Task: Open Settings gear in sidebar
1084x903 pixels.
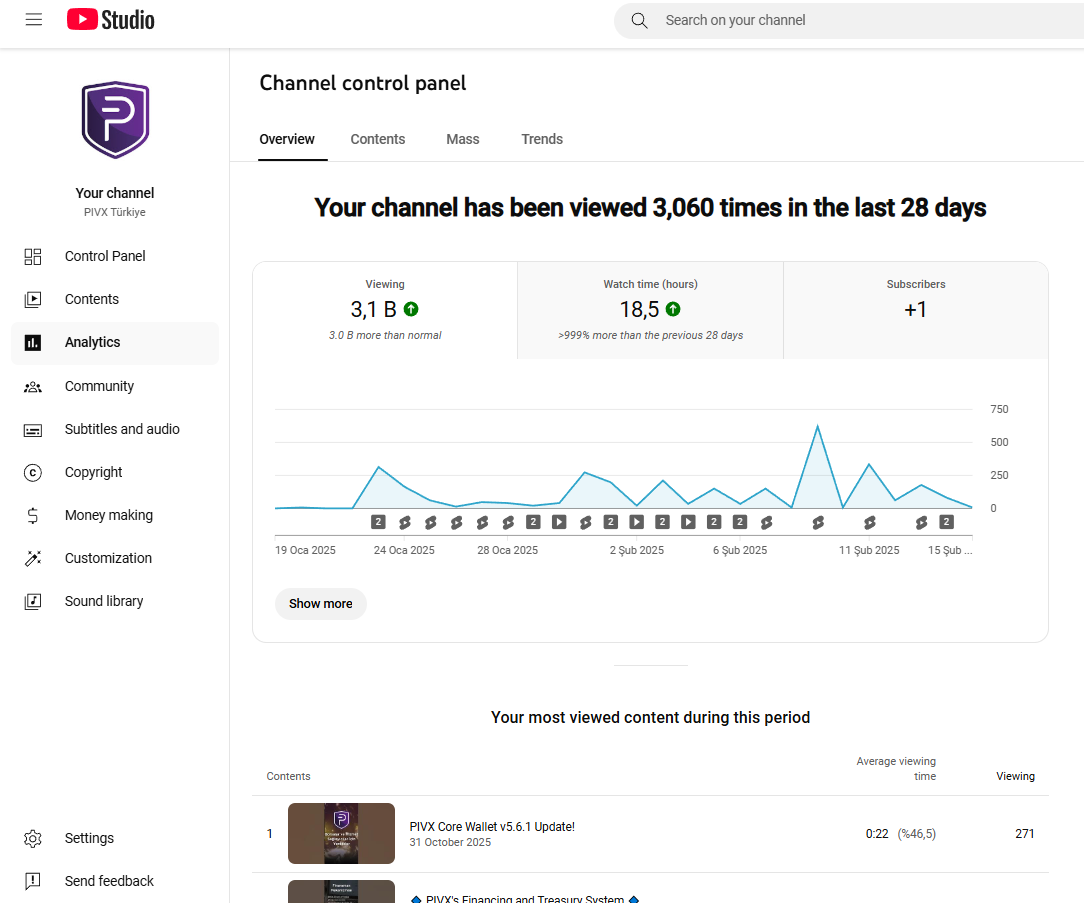Action: pyautogui.click(x=32, y=839)
